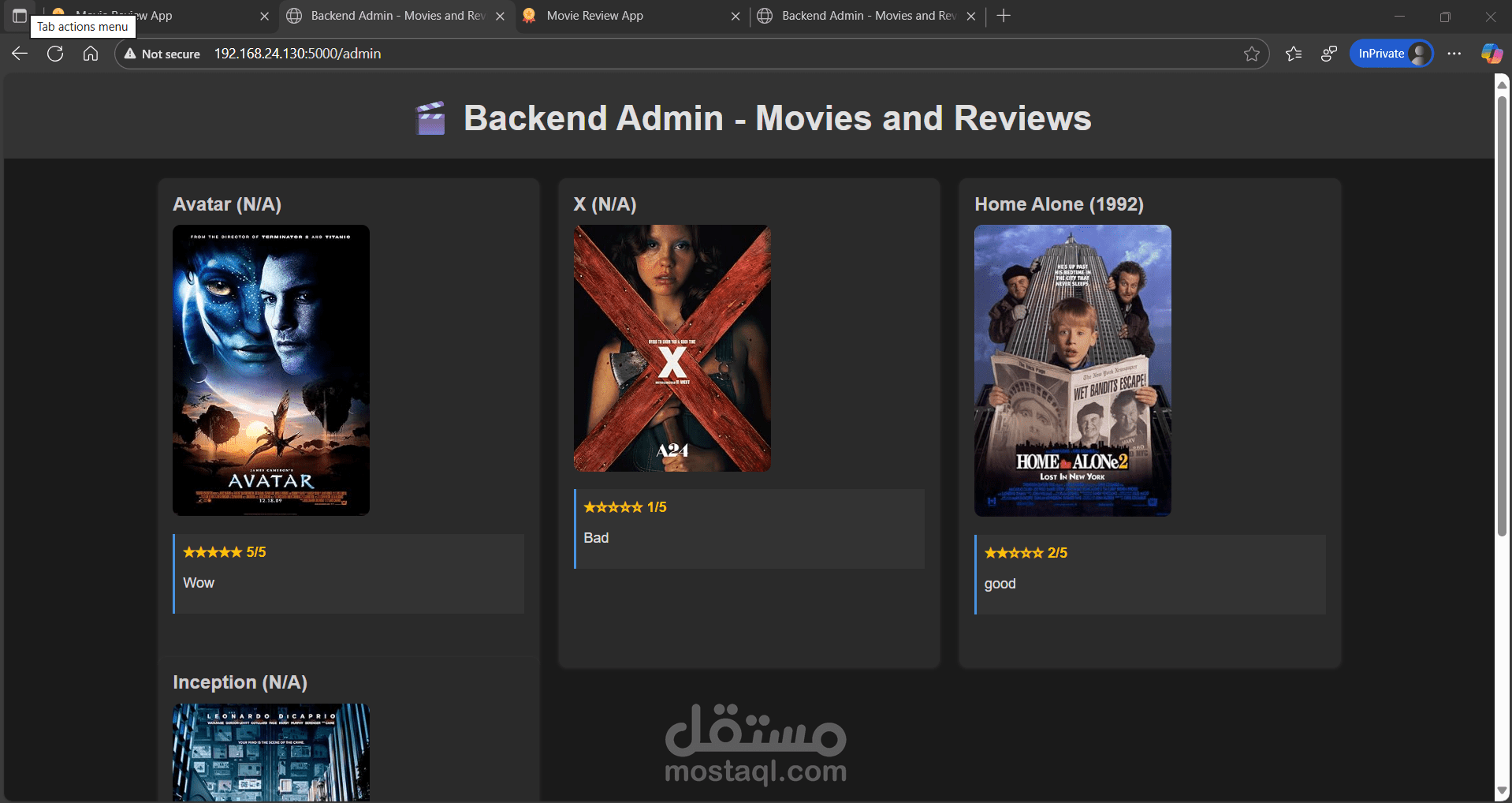Click the "1/5" rating on the X review
This screenshot has width=1512, height=803.
[657, 507]
